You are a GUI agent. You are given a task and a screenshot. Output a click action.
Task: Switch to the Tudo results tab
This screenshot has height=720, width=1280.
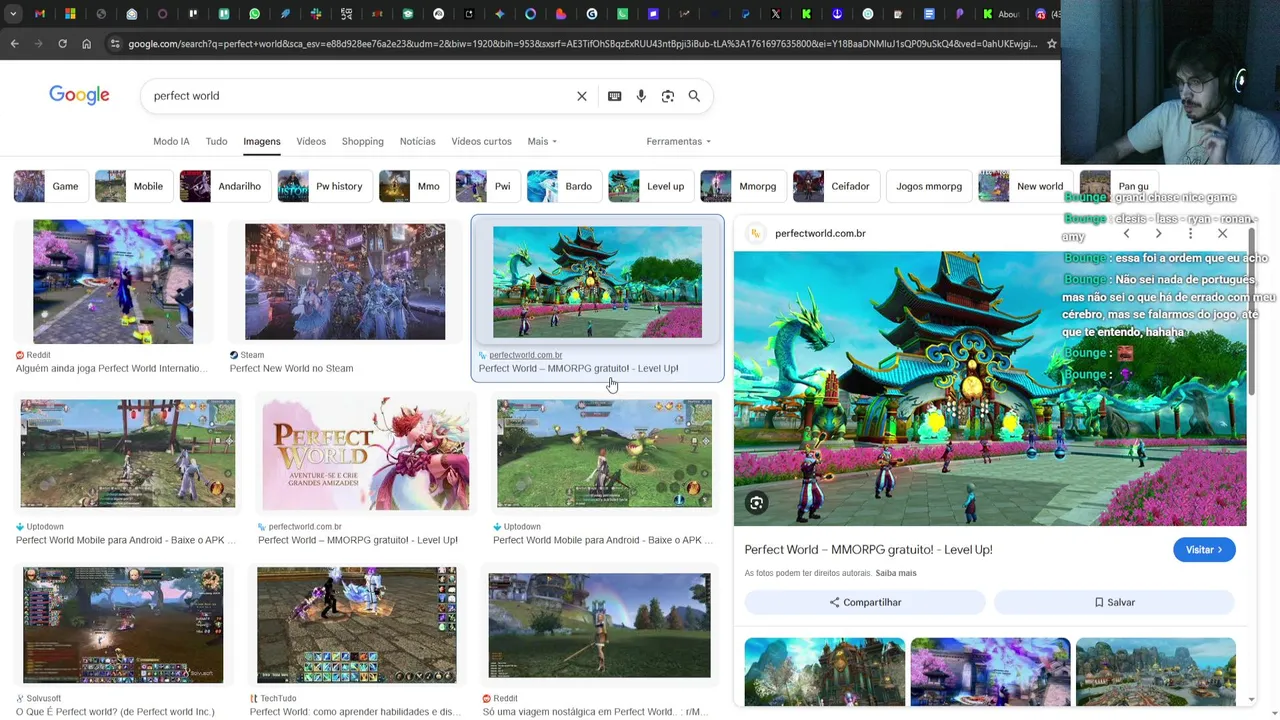click(216, 141)
